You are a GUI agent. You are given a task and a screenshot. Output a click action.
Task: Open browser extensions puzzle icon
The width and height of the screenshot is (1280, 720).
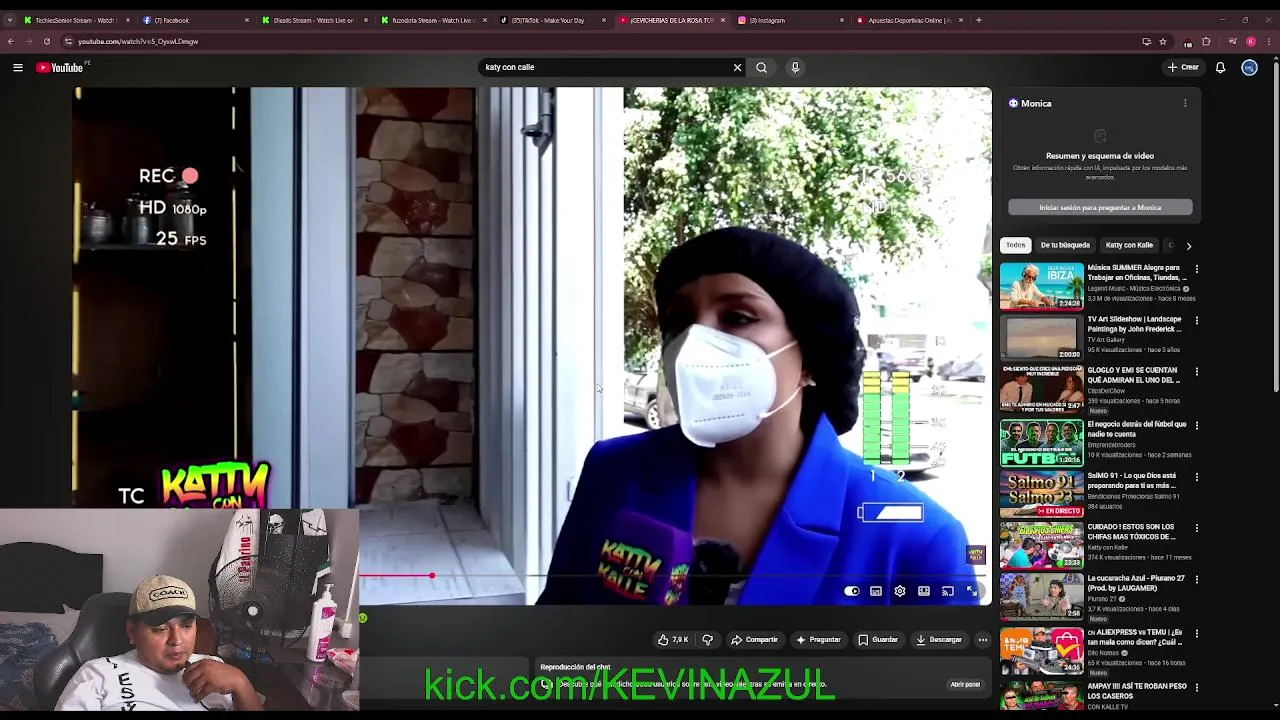(x=1206, y=41)
